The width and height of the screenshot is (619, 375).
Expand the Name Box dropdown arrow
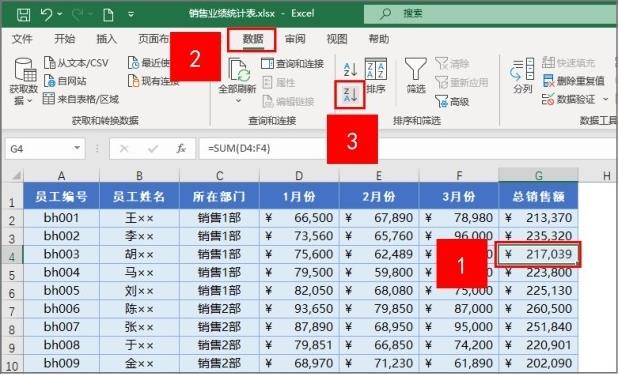point(77,148)
